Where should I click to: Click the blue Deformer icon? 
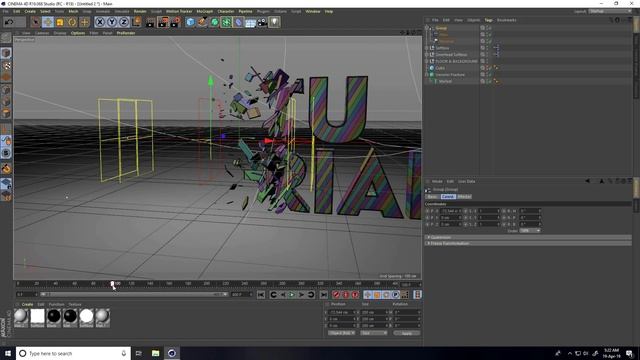(x=238, y=22)
